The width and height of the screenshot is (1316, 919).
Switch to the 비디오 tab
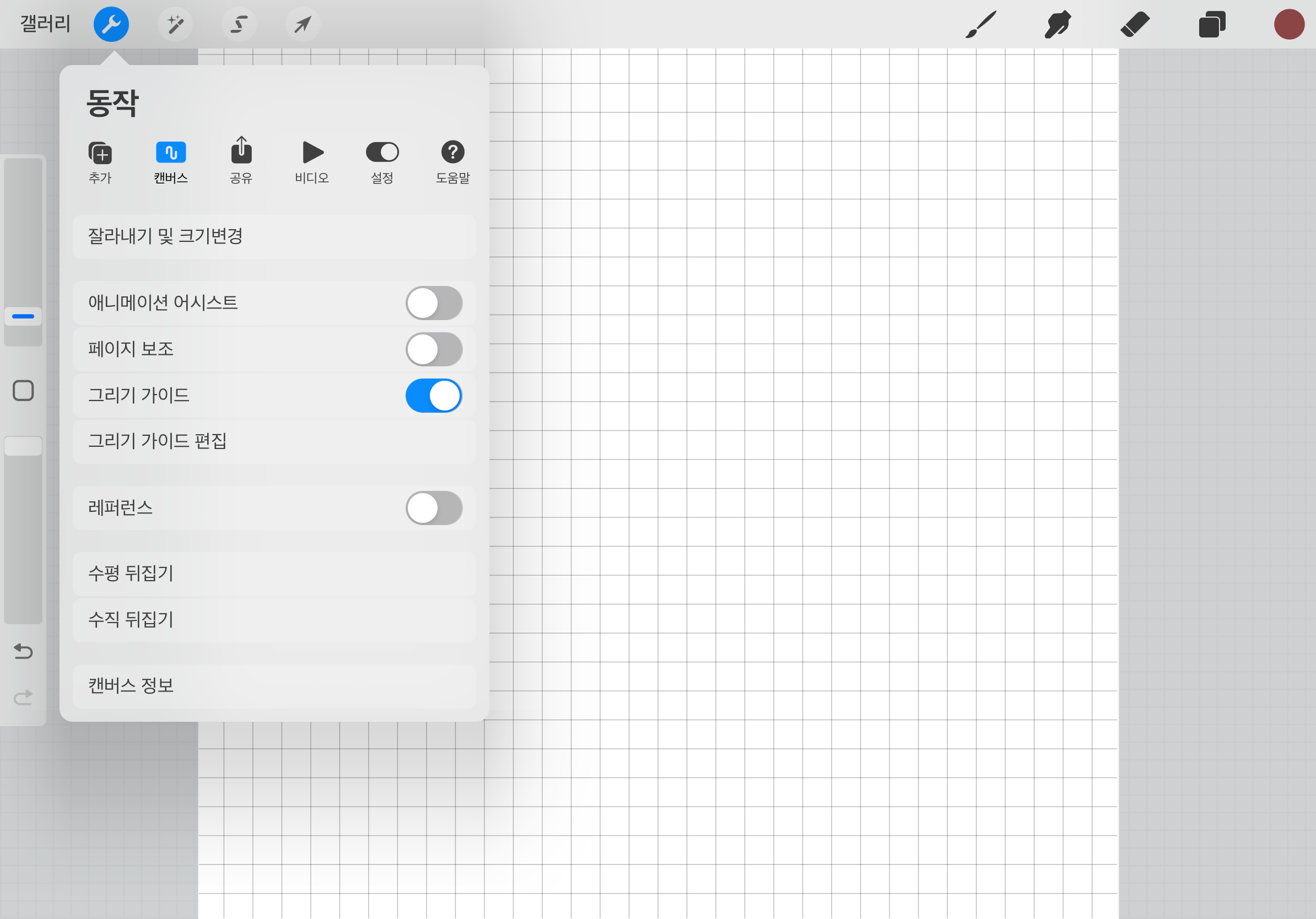coord(312,162)
